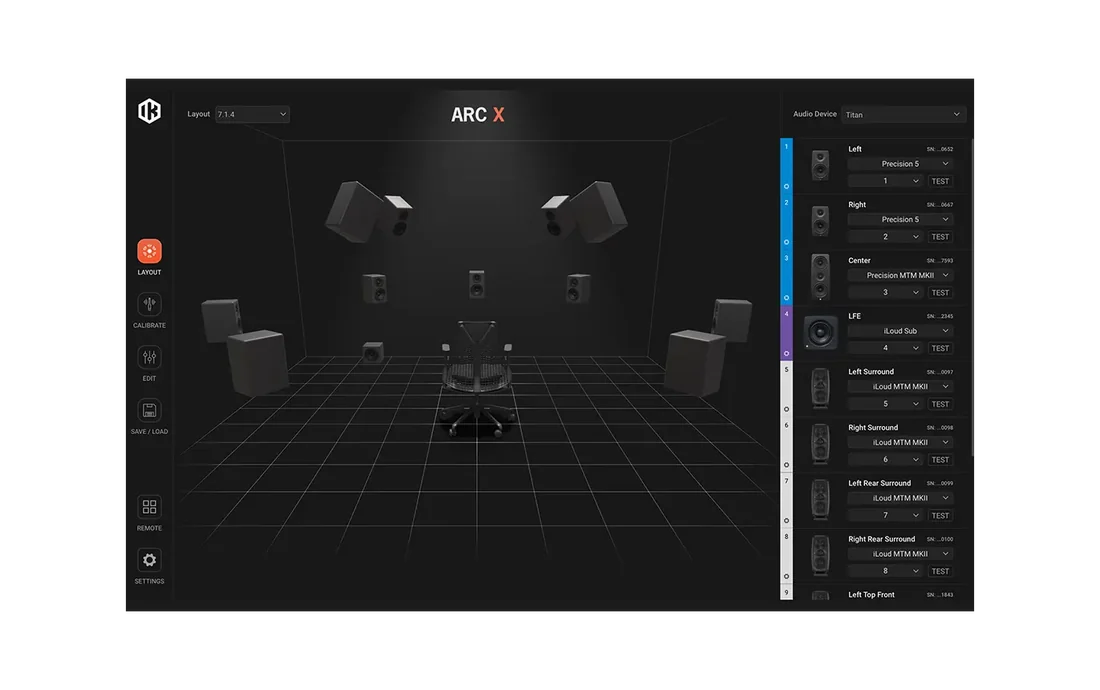Open Left channel output 1 dropdown

tap(885, 181)
